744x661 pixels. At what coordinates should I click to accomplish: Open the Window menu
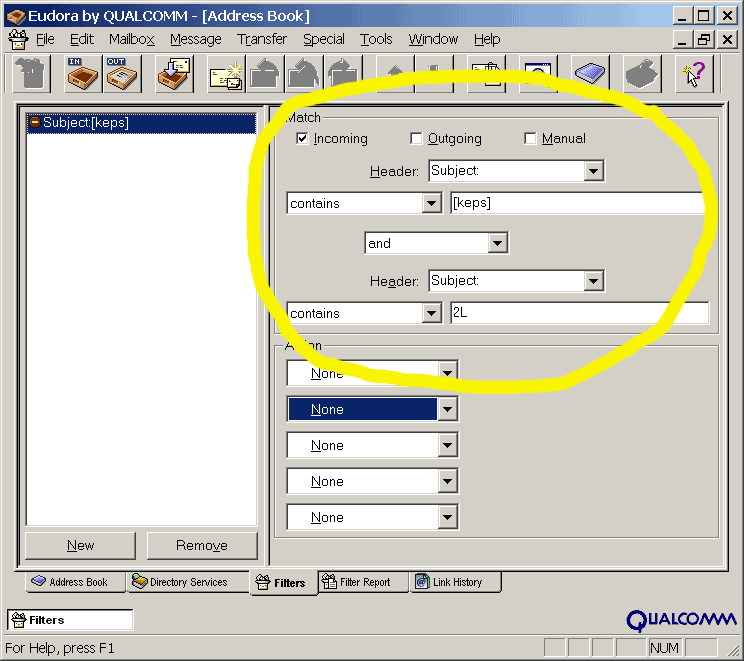pyautogui.click(x=433, y=39)
